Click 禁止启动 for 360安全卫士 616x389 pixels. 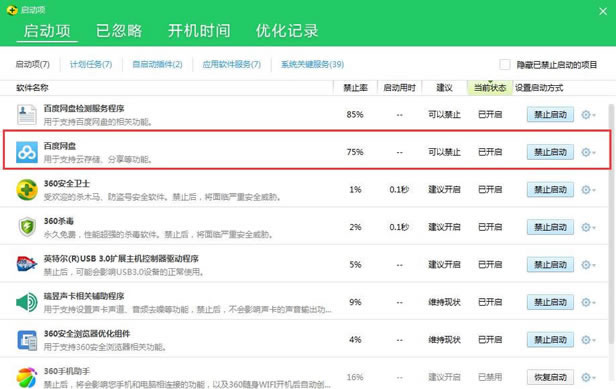coord(550,189)
